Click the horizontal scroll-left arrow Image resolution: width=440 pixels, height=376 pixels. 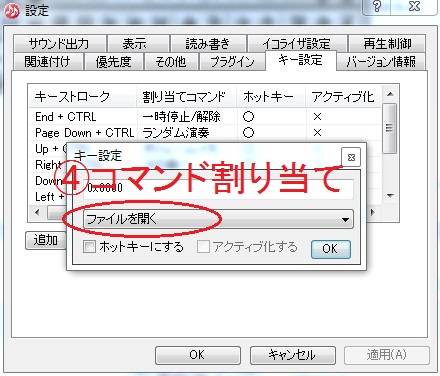click(37, 212)
